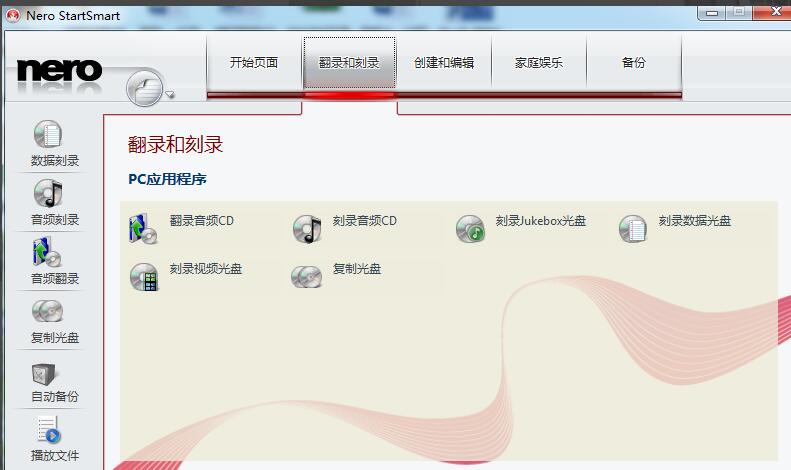Launch 刻录视频光盘 application

tap(204, 270)
